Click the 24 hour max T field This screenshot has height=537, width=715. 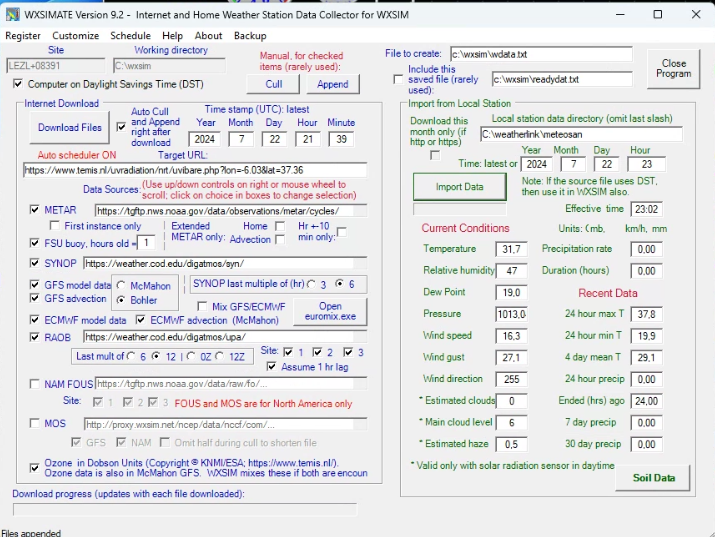pos(647,314)
